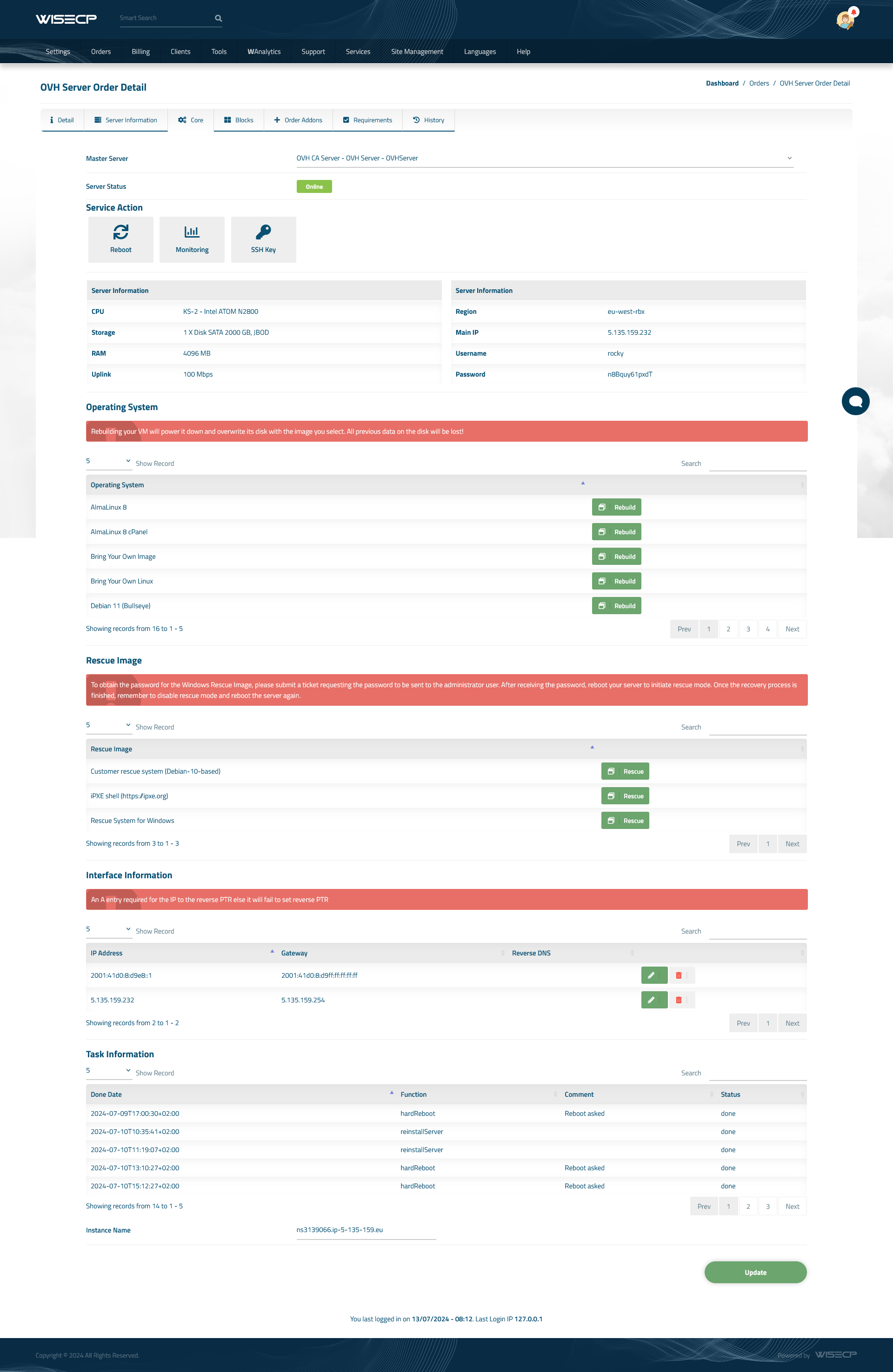Focus the Operating System Search field
This screenshot has width=893, height=1372.
[x=758, y=464]
